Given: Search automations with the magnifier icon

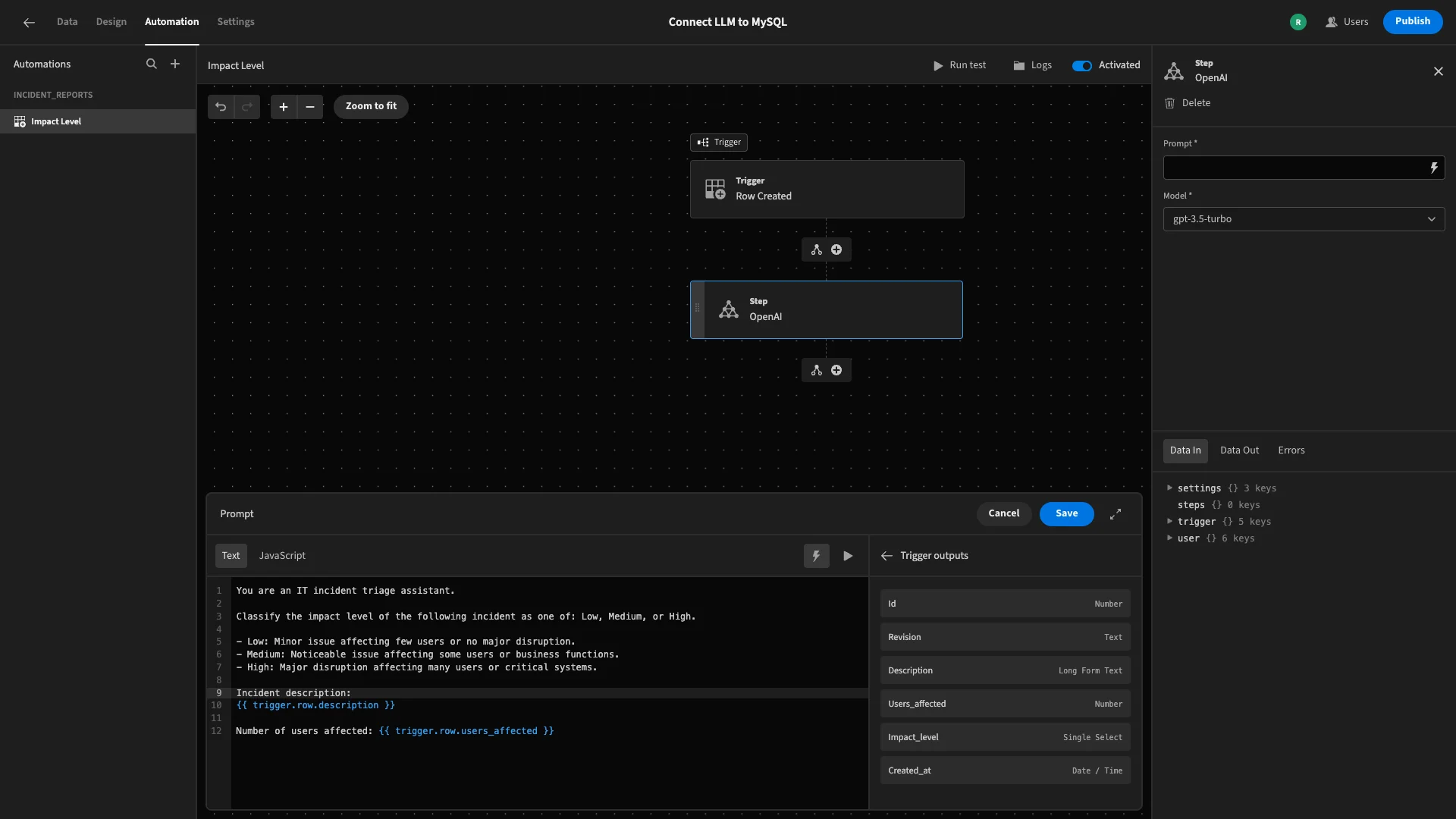Looking at the screenshot, I should [x=152, y=64].
